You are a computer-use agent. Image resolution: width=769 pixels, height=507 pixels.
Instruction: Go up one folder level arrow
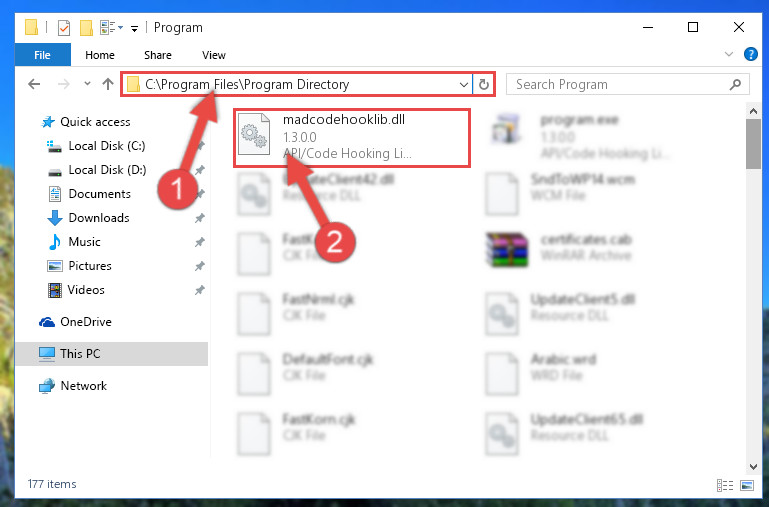click(x=108, y=84)
